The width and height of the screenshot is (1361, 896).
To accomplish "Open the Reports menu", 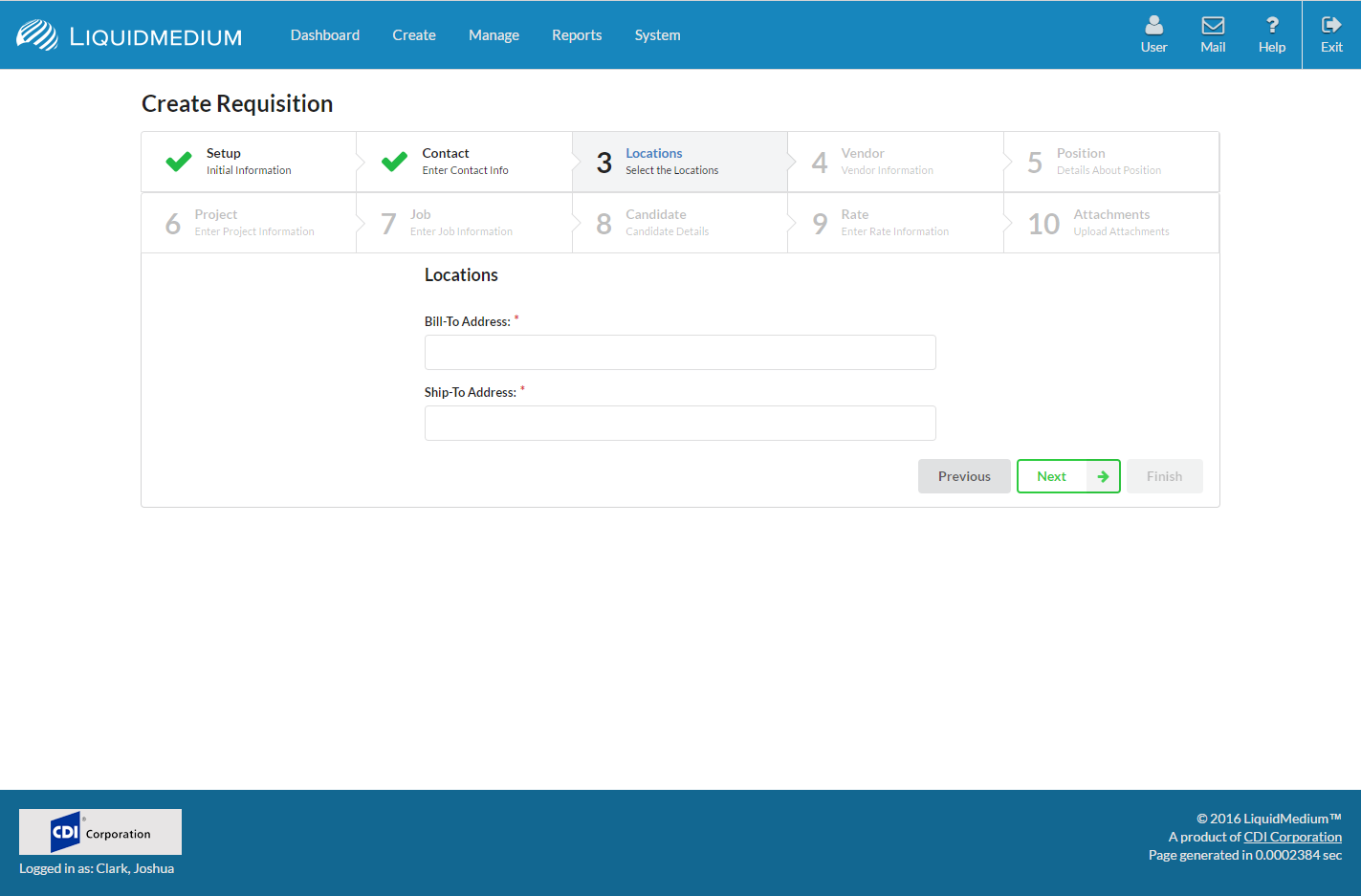I will click(577, 35).
